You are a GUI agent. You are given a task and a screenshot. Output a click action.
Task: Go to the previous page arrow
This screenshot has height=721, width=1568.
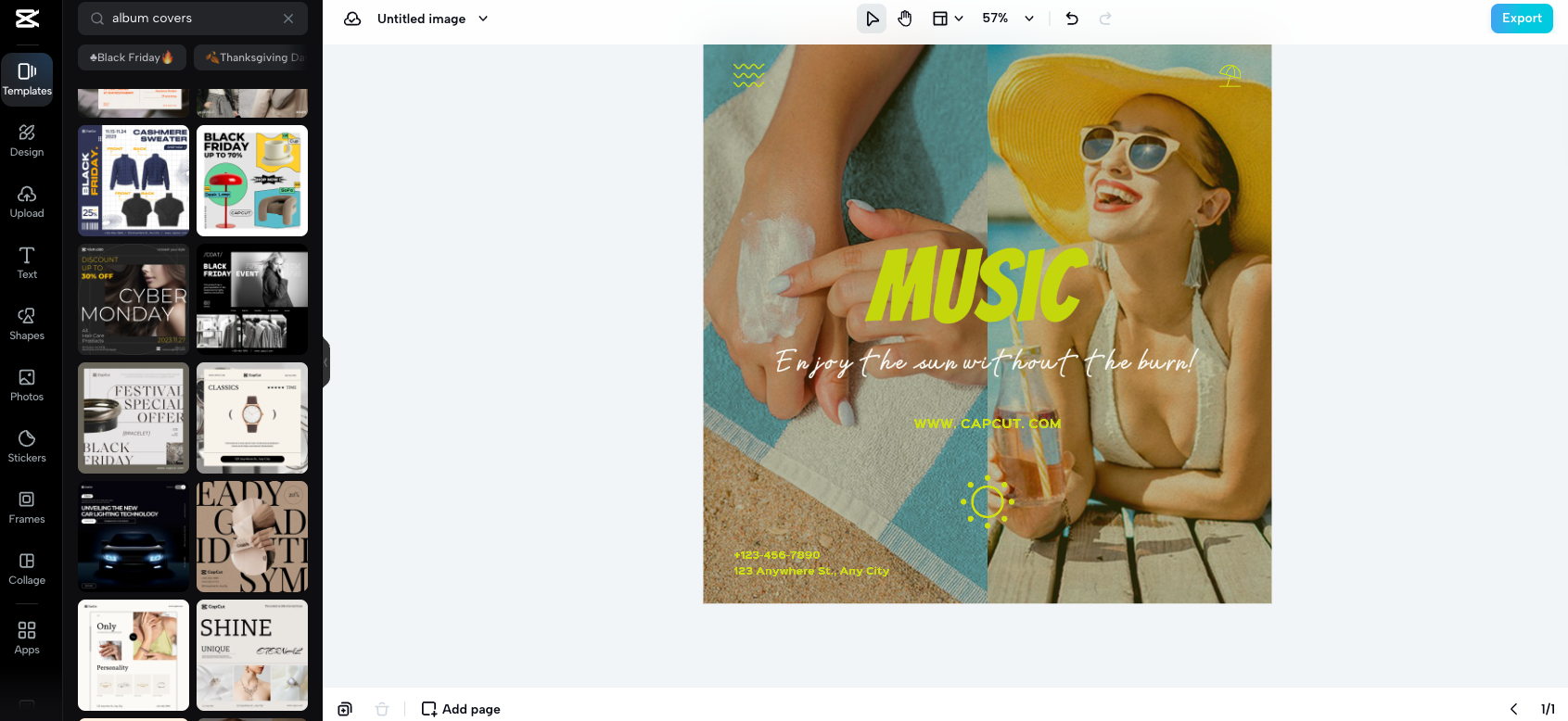1513,709
